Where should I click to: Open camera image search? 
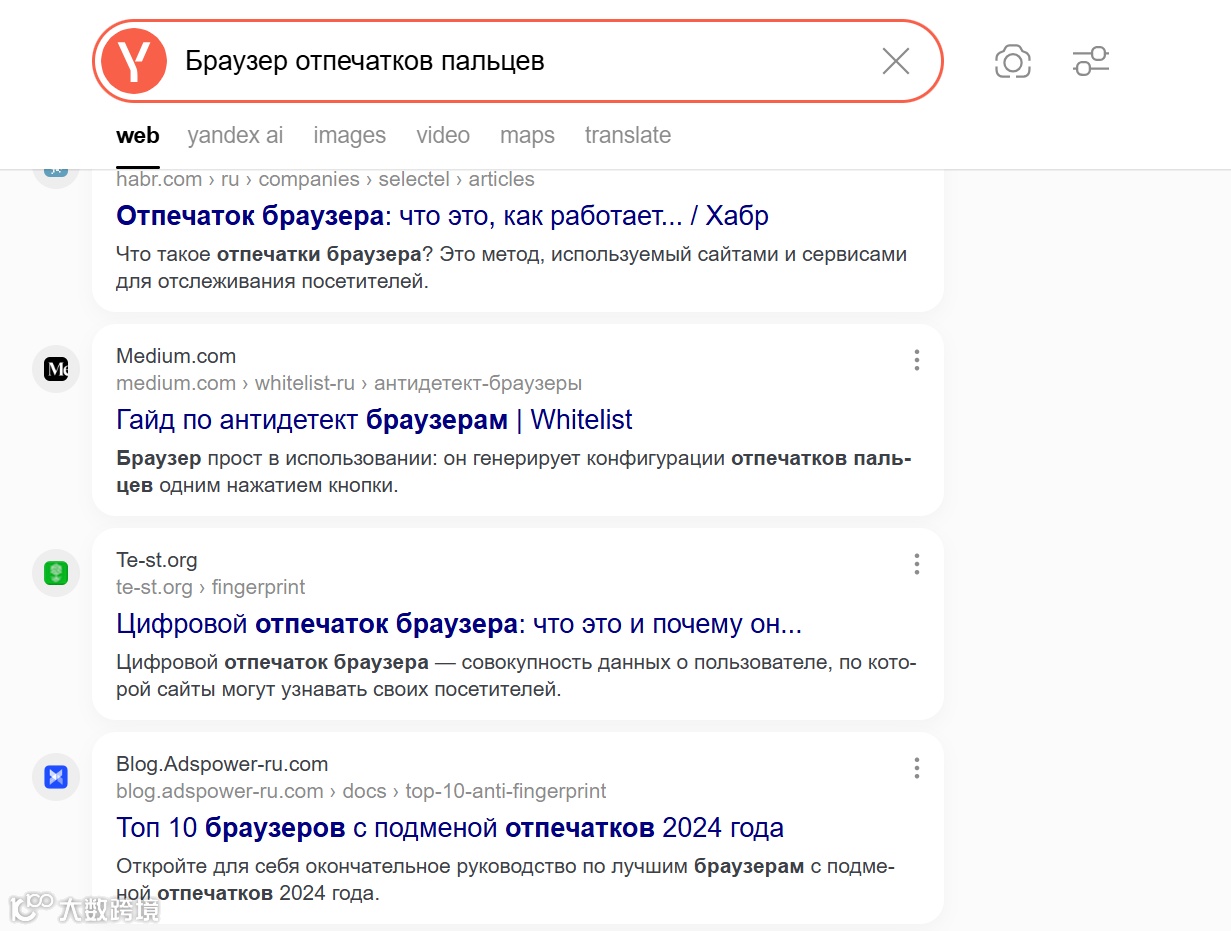point(1012,62)
